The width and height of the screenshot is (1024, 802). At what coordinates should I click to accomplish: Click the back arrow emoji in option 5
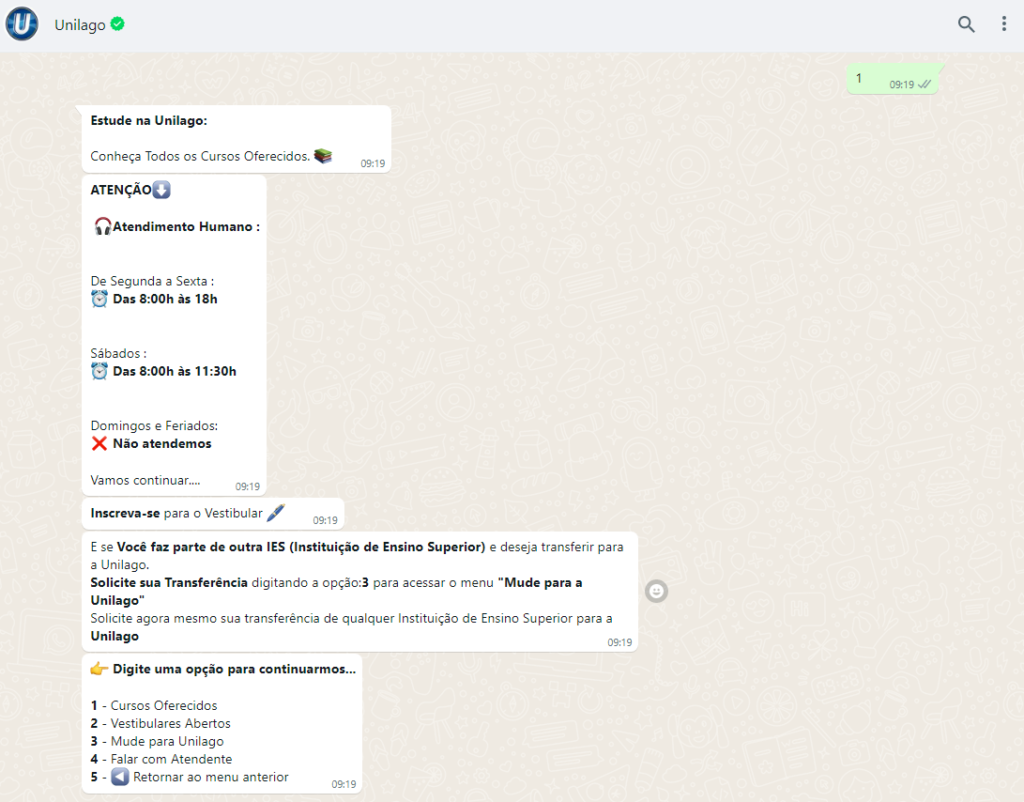(120, 777)
